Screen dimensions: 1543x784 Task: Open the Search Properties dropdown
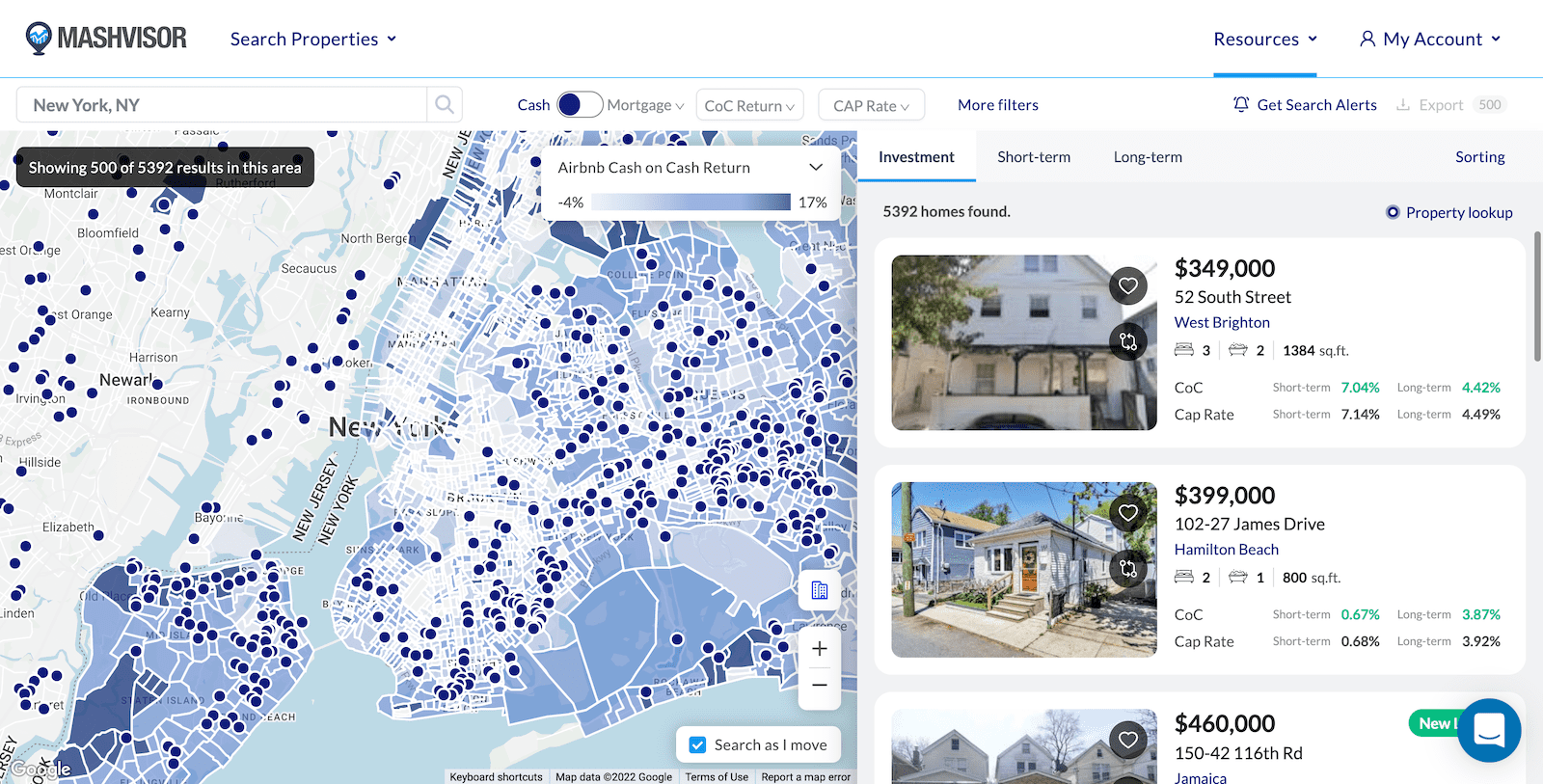(x=313, y=39)
